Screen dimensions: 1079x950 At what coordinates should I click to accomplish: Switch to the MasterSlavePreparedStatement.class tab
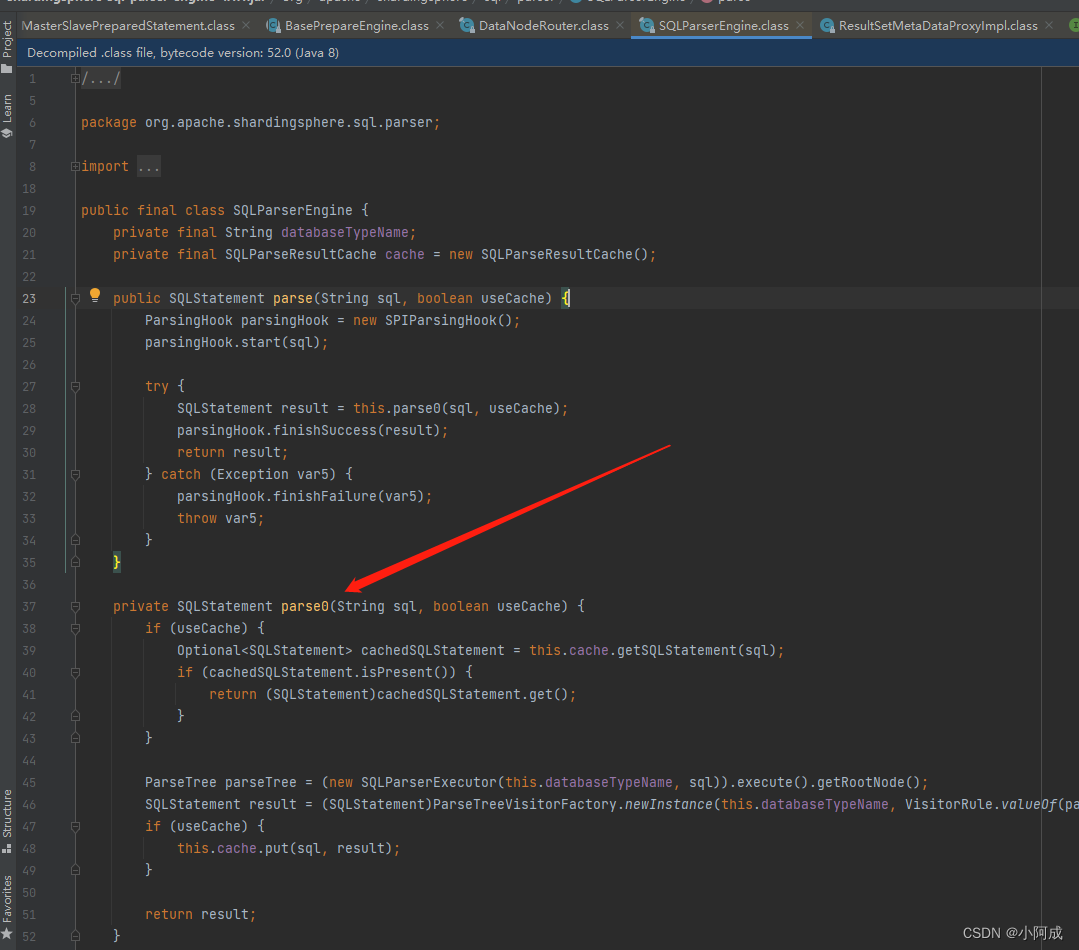(128, 26)
